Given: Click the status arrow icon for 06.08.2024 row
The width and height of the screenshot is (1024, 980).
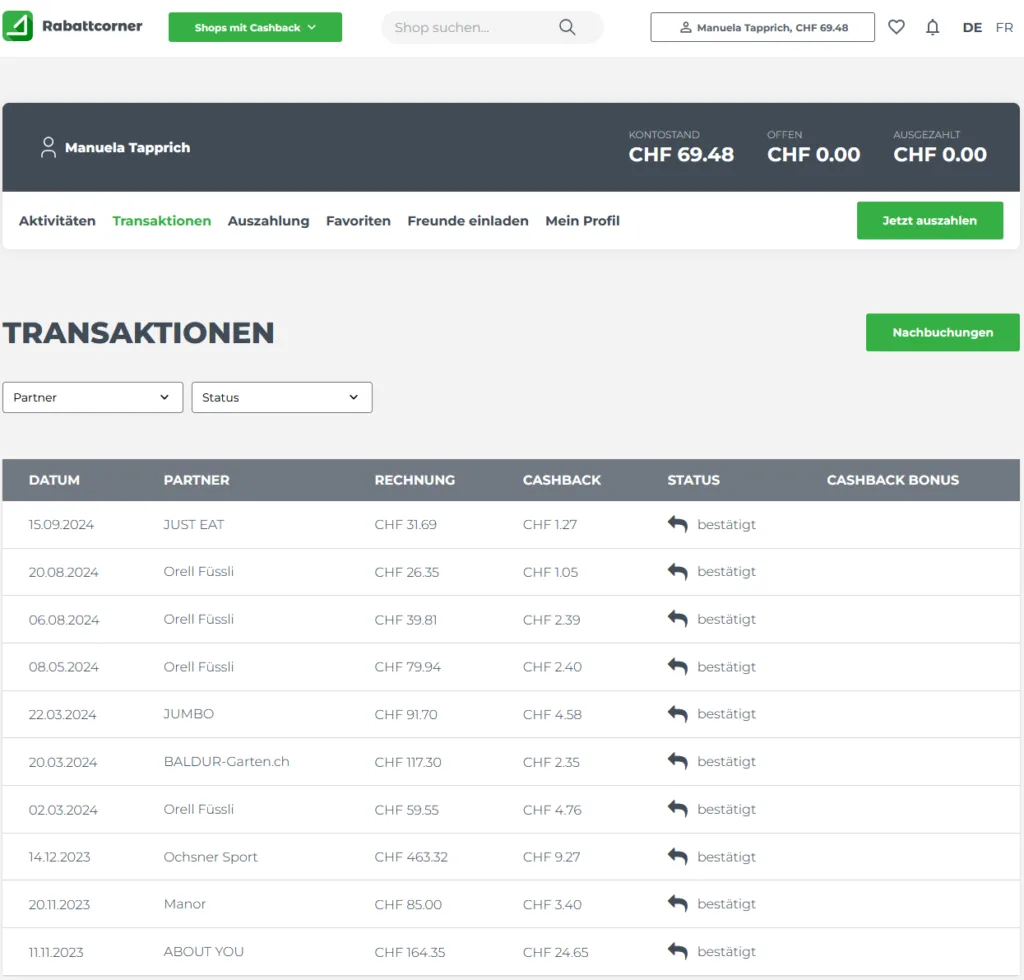Looking at the screenshot, I should [677, 619].
